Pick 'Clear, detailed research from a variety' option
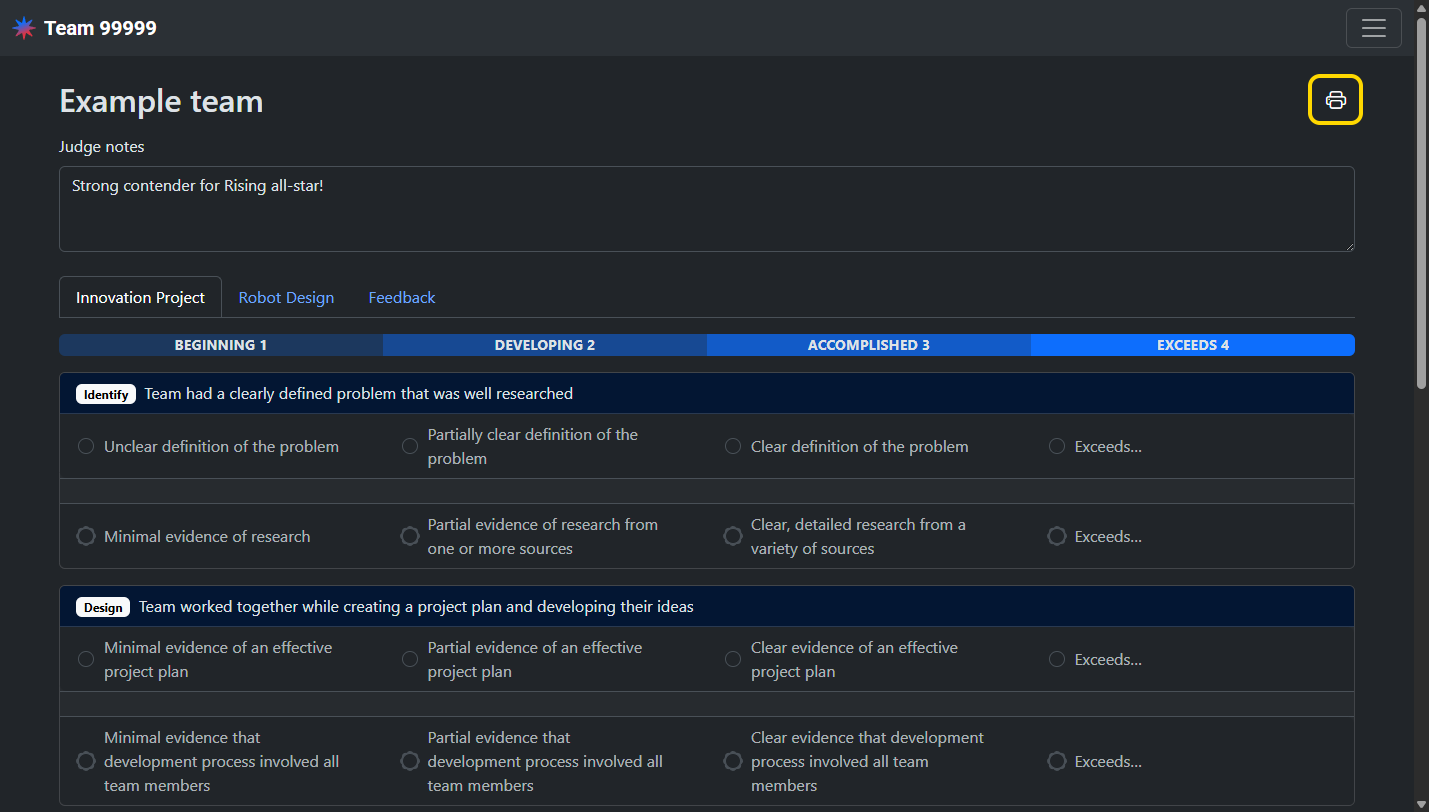Viewport: 1429px width, 812px height. point(733,537)
